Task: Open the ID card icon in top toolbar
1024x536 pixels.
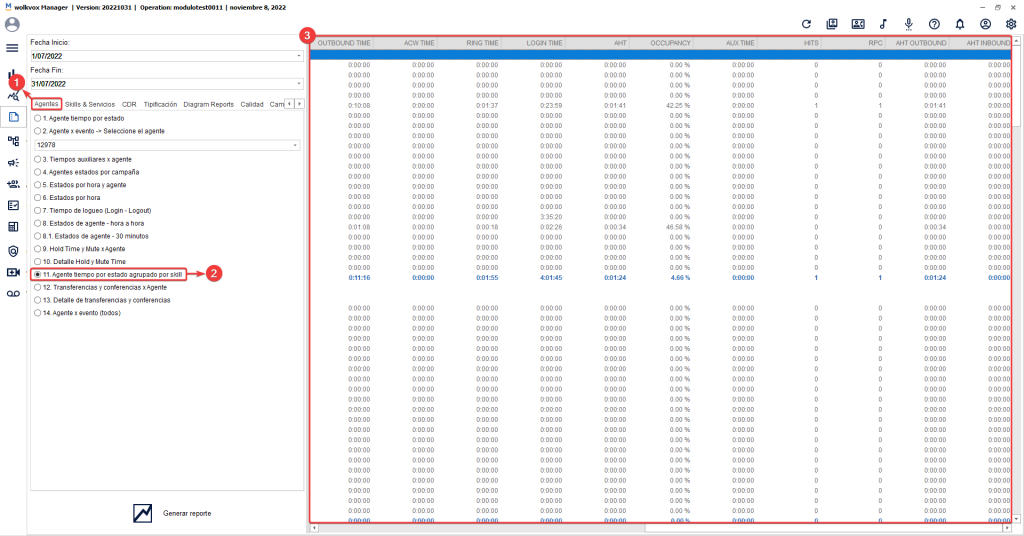Action: pos(858,24)
